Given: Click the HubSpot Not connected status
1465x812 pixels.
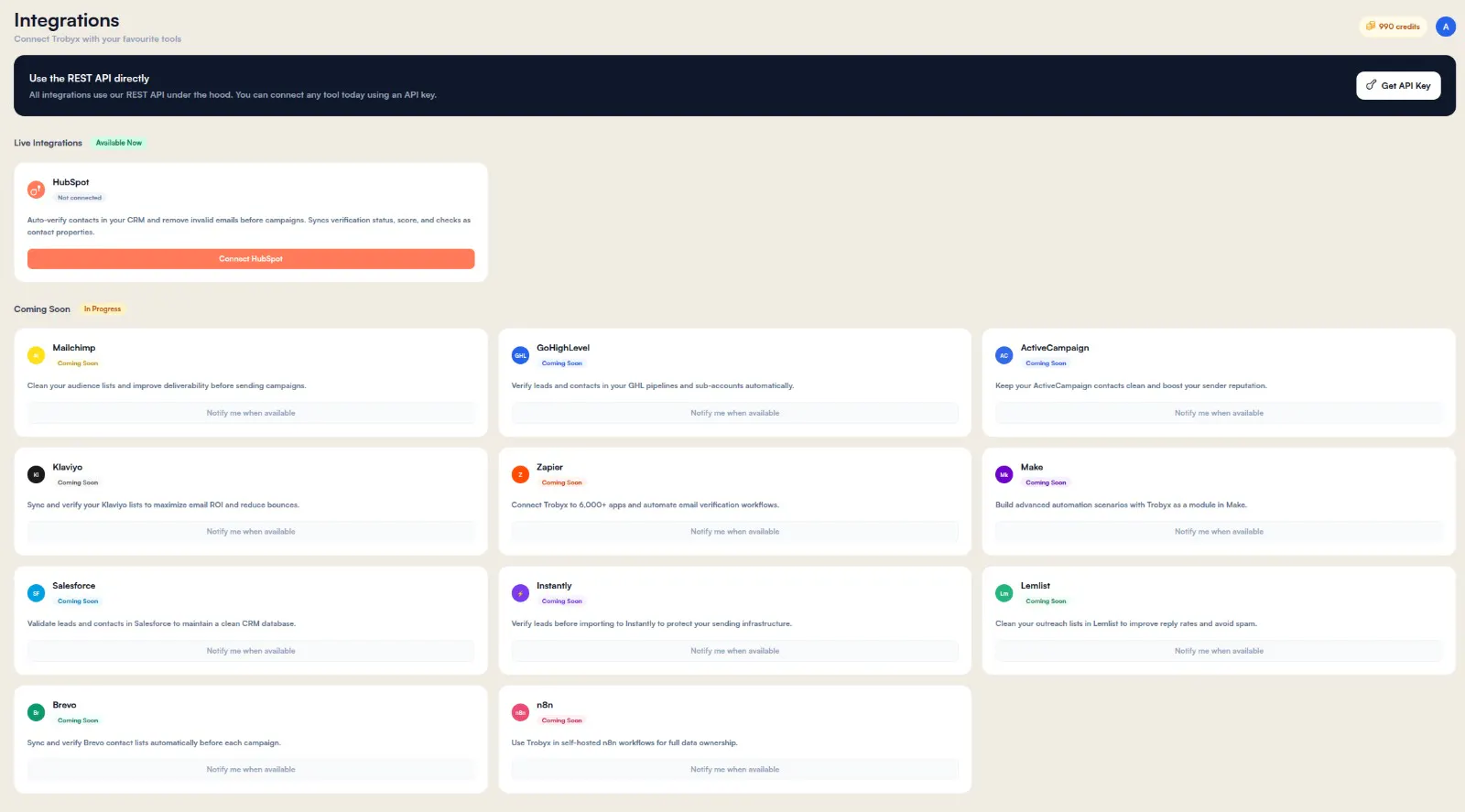Looking at the screenshot, I should 80,198.
